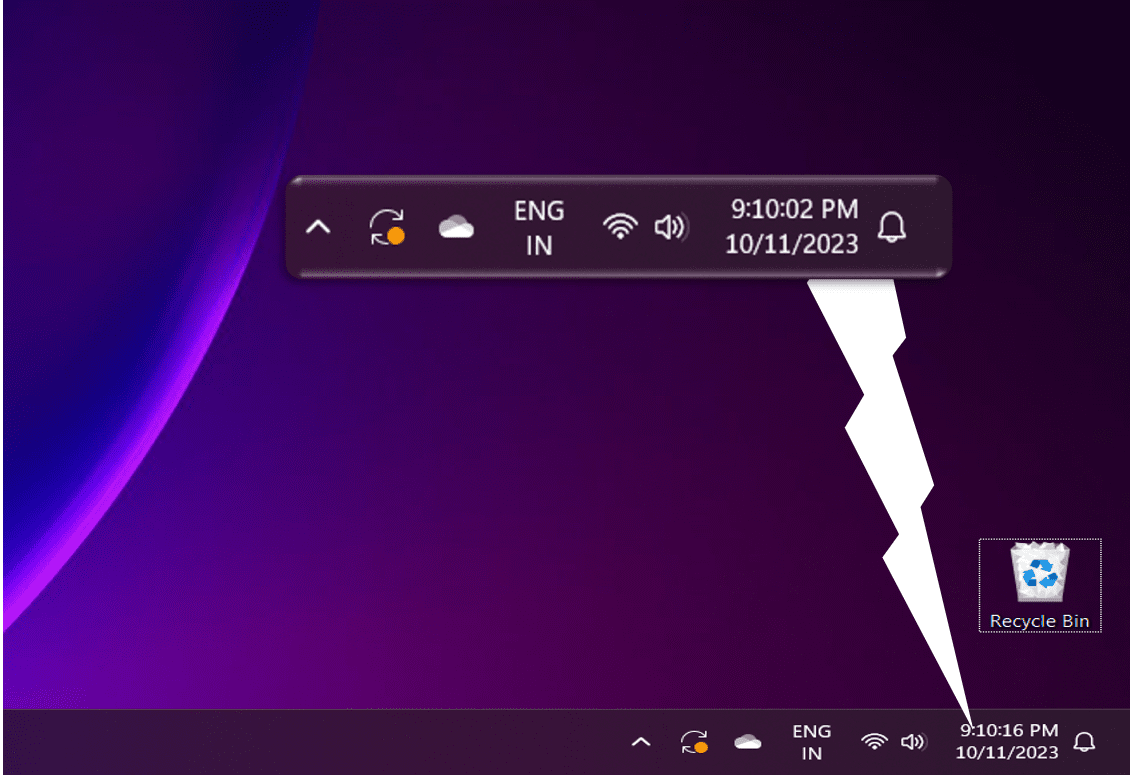Viewport: 1130px width, 781px height.
Task: Click the OneDrive icon in the enlarged tray
Action: (456, 227)
